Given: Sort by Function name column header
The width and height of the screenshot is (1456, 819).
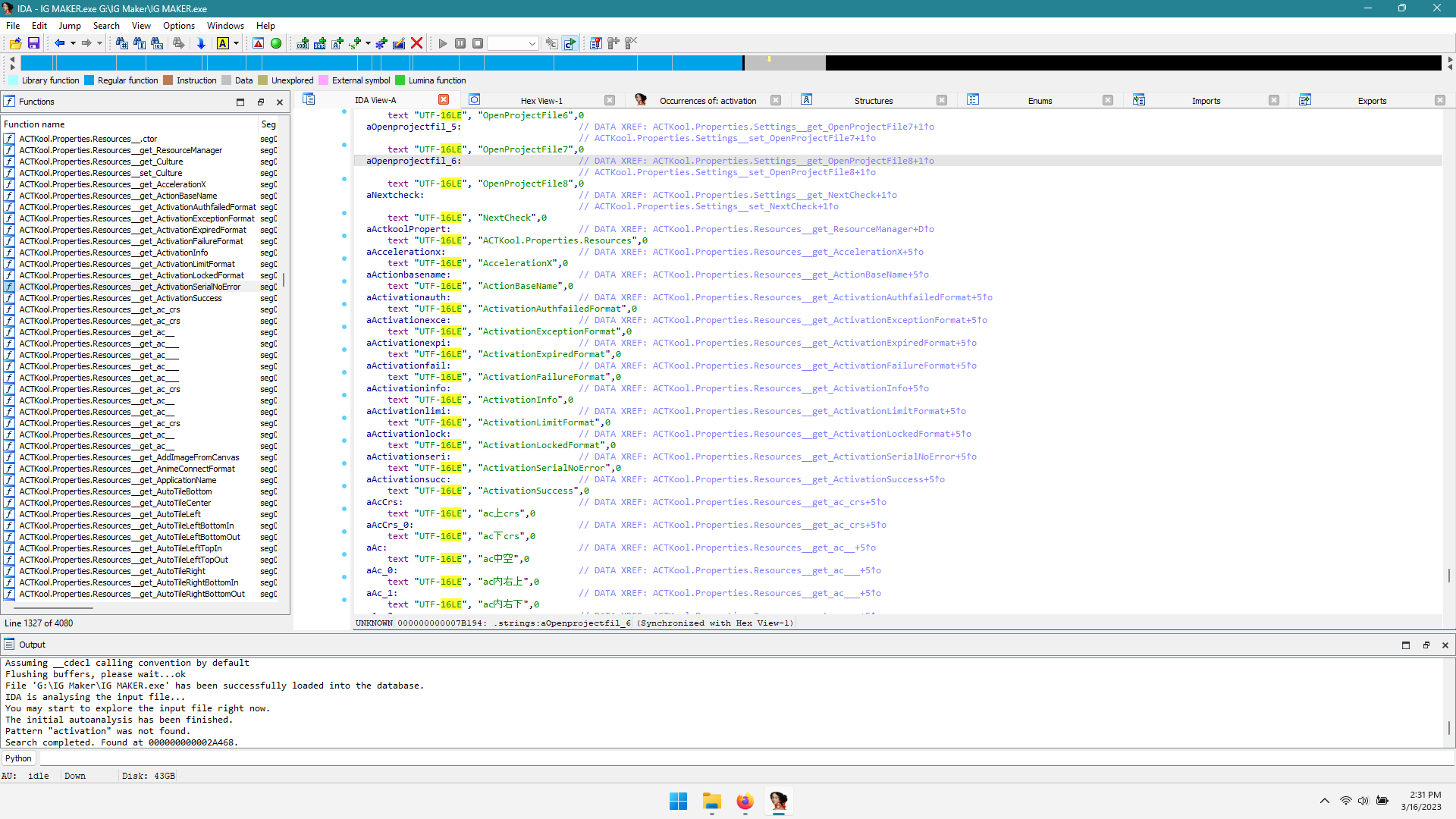Looking at the screenshot, I should [129, 124].
